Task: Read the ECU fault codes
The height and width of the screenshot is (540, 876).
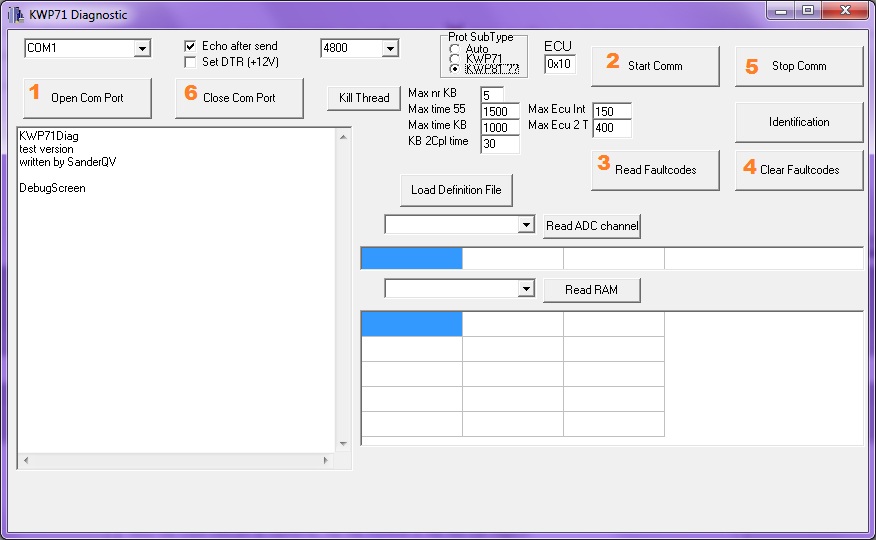Action: [655, 169]
